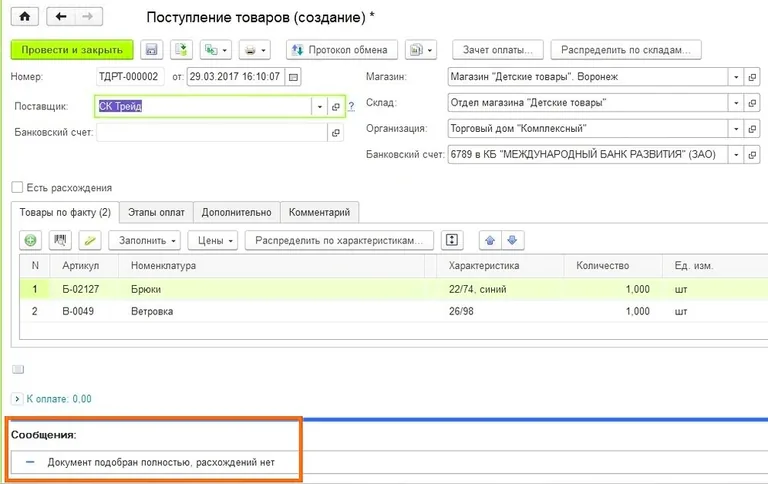Image resolution: width=768 pixels, height=484 pixels.
Task: Click the forward arrow navigation button
Action: [88, 16]
